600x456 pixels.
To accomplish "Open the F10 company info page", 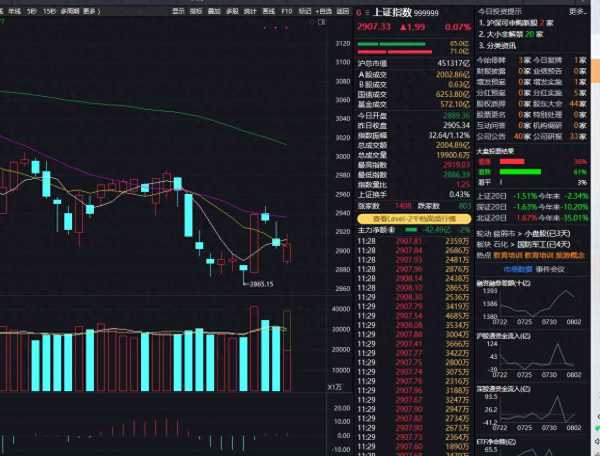I will point(287,11).
